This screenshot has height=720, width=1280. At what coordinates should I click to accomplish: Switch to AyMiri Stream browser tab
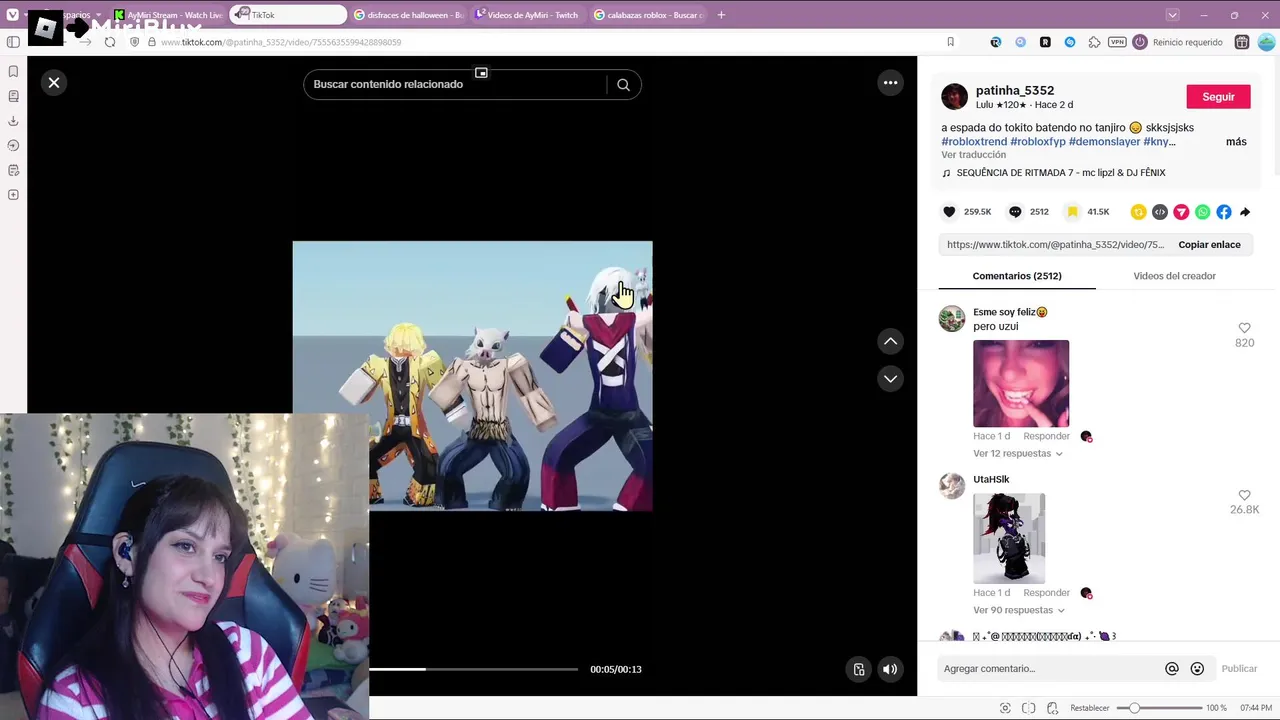168,15
